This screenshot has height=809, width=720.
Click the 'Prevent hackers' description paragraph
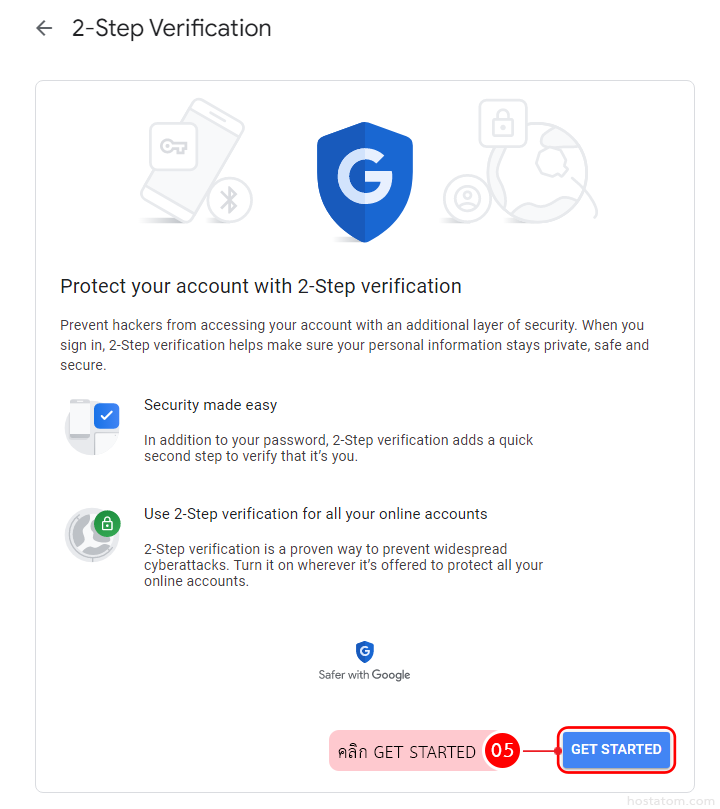(x=354, y=345)
